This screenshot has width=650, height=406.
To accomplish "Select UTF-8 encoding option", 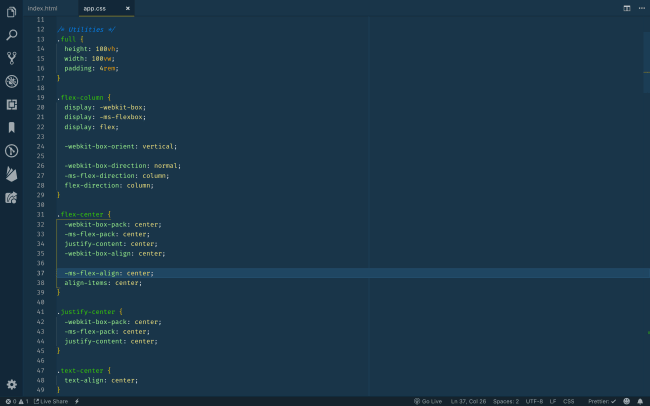I will click(x=534, y=401).
